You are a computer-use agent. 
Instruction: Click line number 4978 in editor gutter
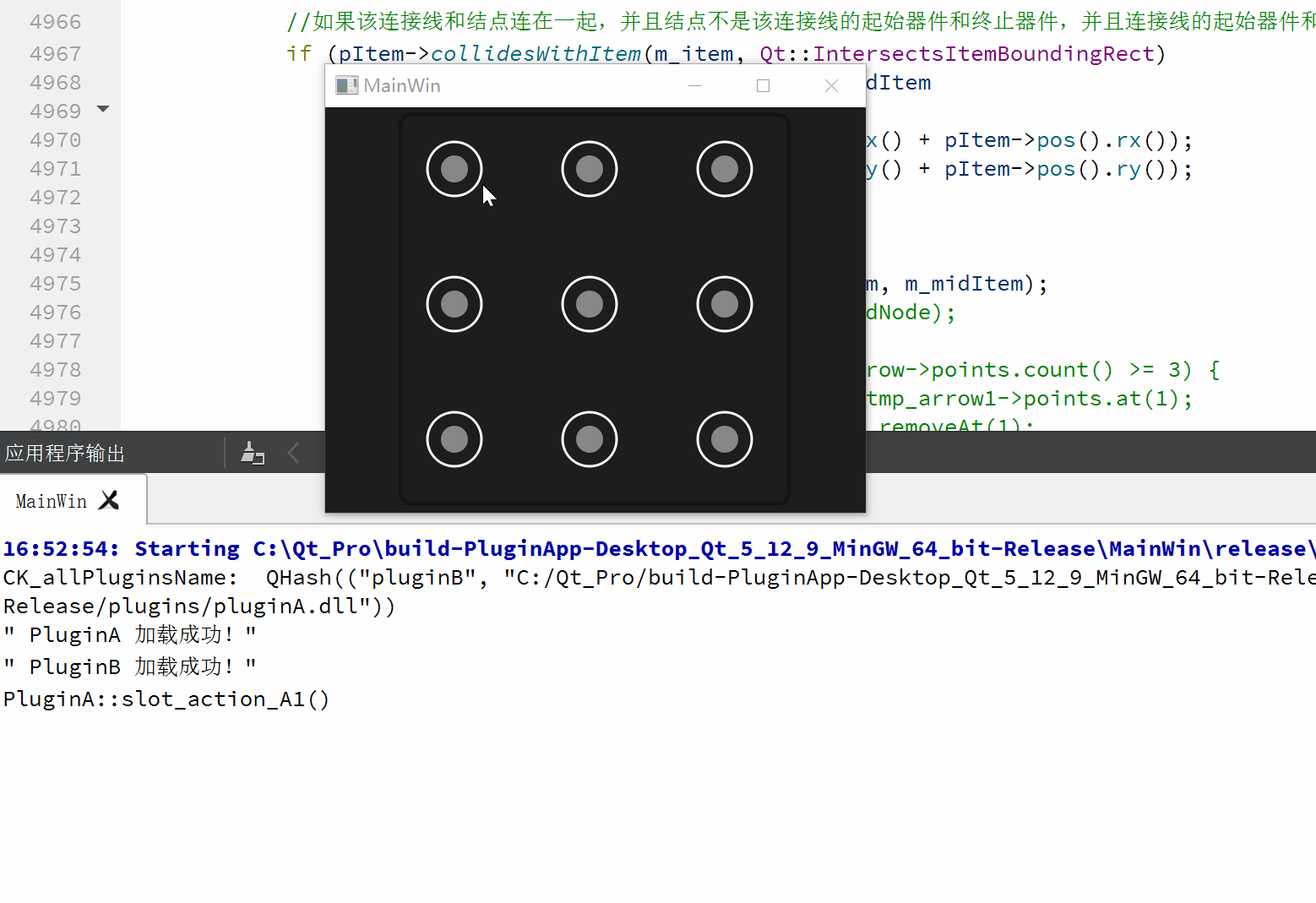point(56,370)
